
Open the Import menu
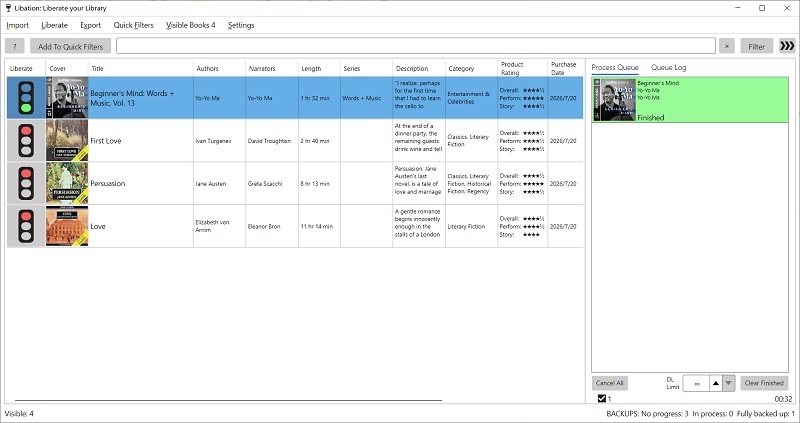(17, 25)
